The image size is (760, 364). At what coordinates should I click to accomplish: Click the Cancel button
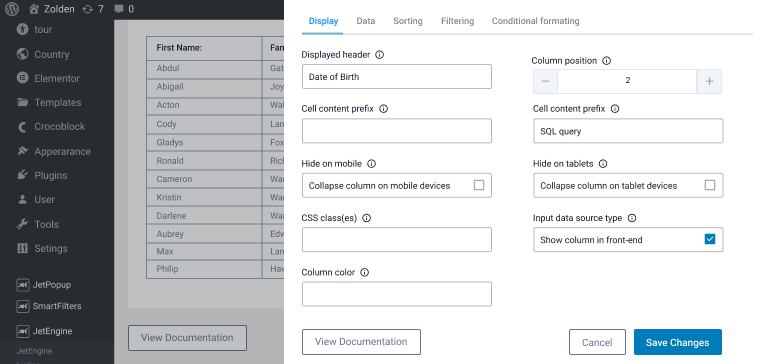pyautogui.click(x=597, y=342)
